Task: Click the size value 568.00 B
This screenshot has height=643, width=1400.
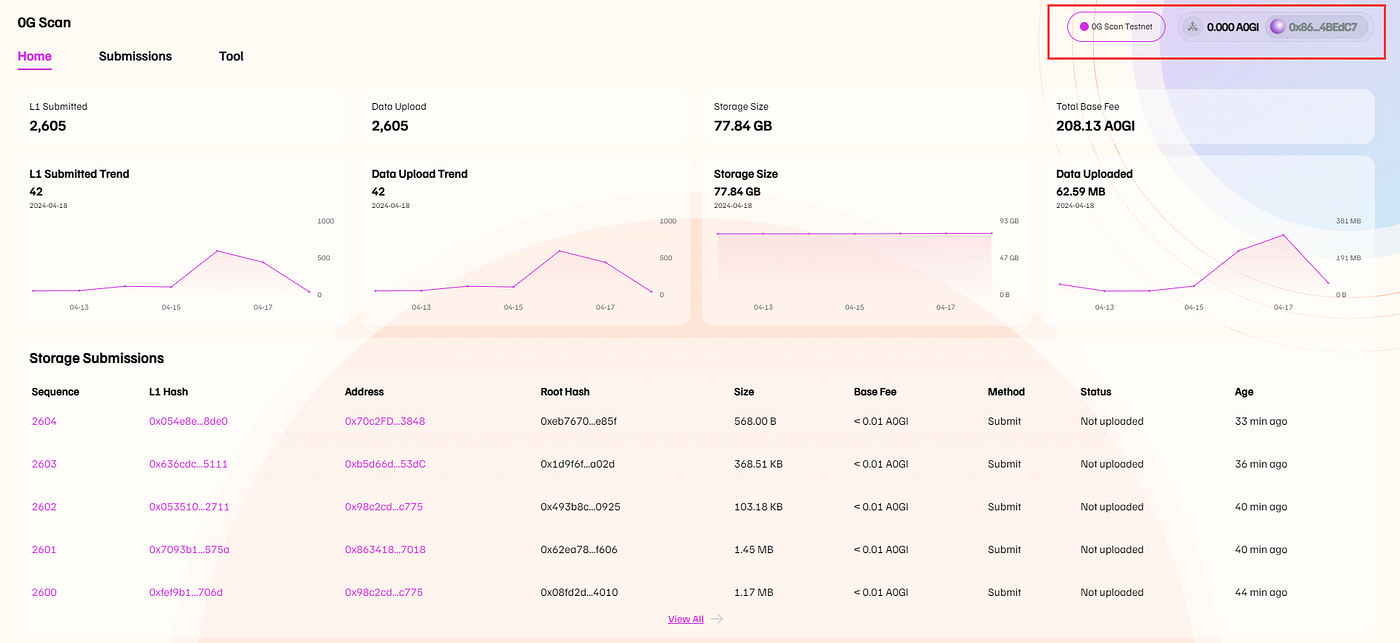Action: pyautogui.click(x=755, y=421)
